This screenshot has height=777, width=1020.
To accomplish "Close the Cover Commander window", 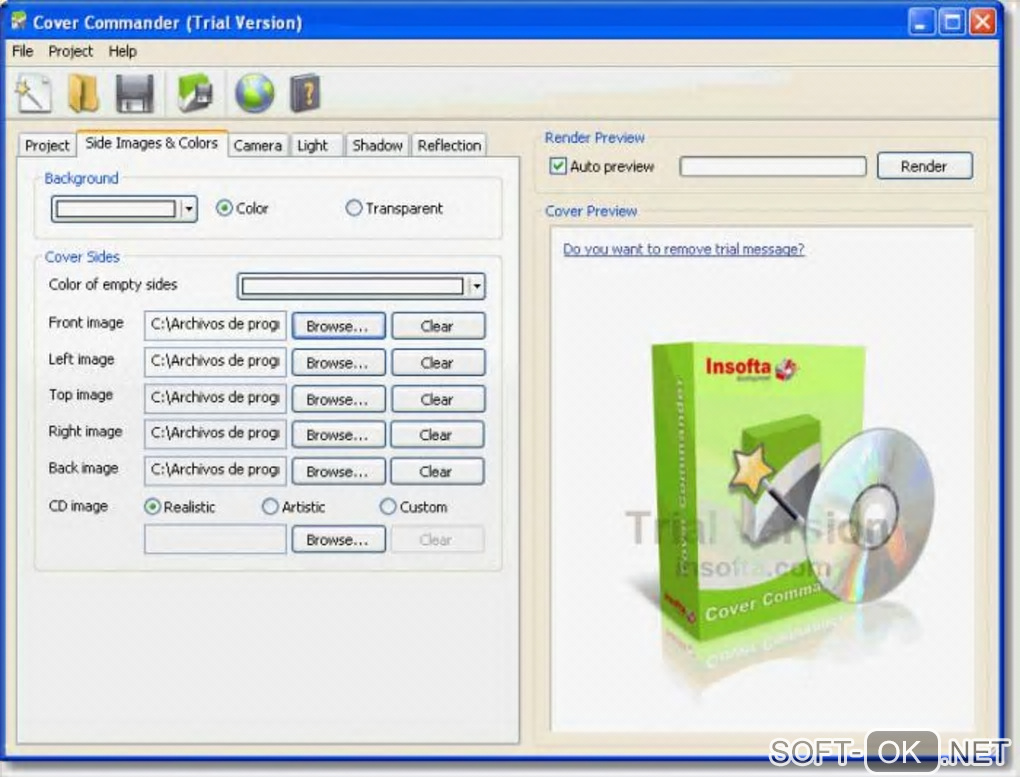I will (982, 22).
